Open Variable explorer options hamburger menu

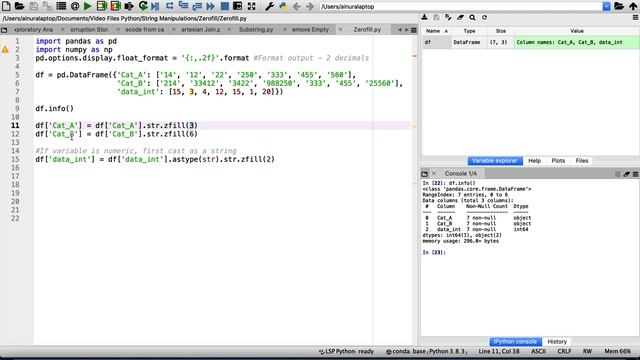point(635,18)
